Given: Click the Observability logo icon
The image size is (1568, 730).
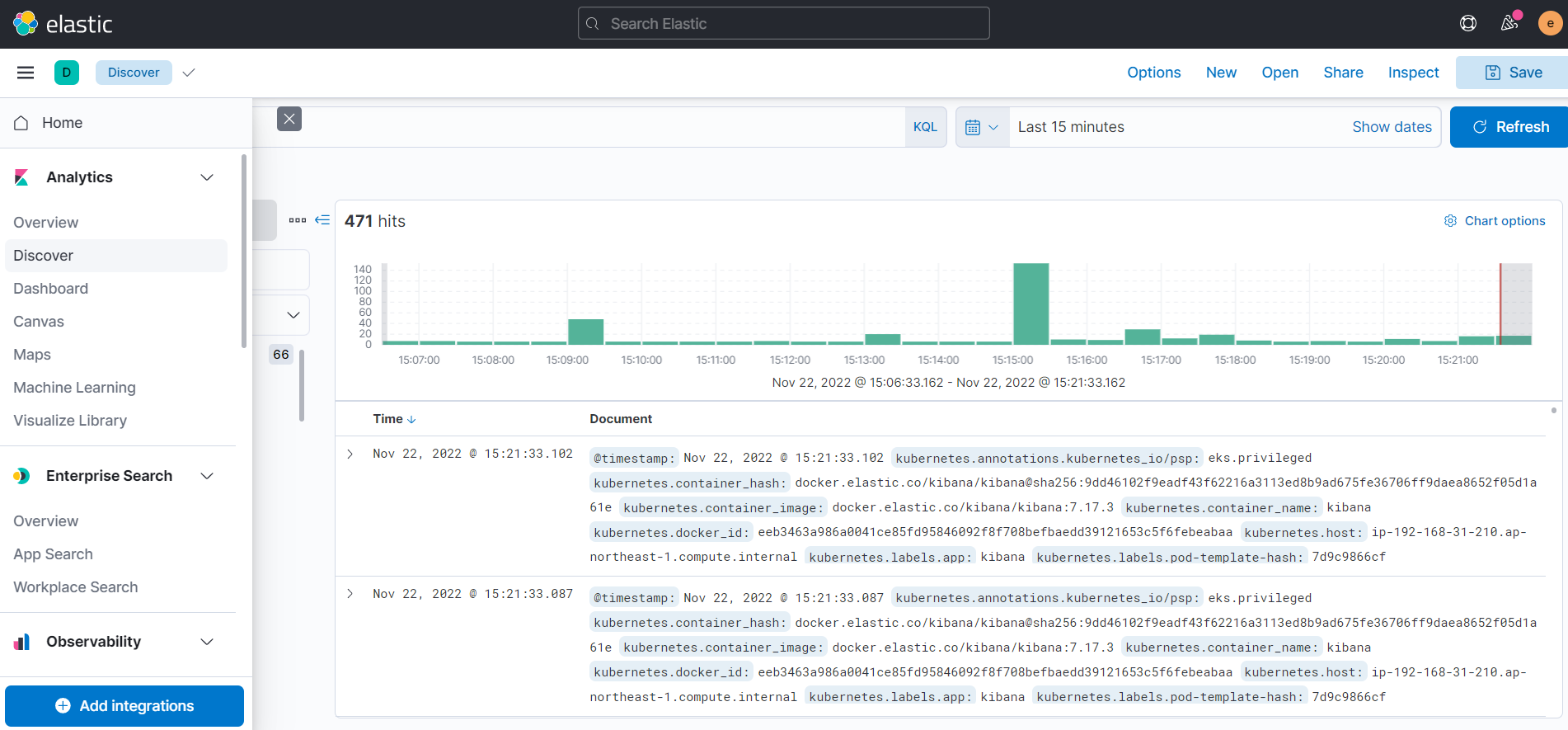Looking at the screenshot, I should pyautogui.click(x=22, y=642).
